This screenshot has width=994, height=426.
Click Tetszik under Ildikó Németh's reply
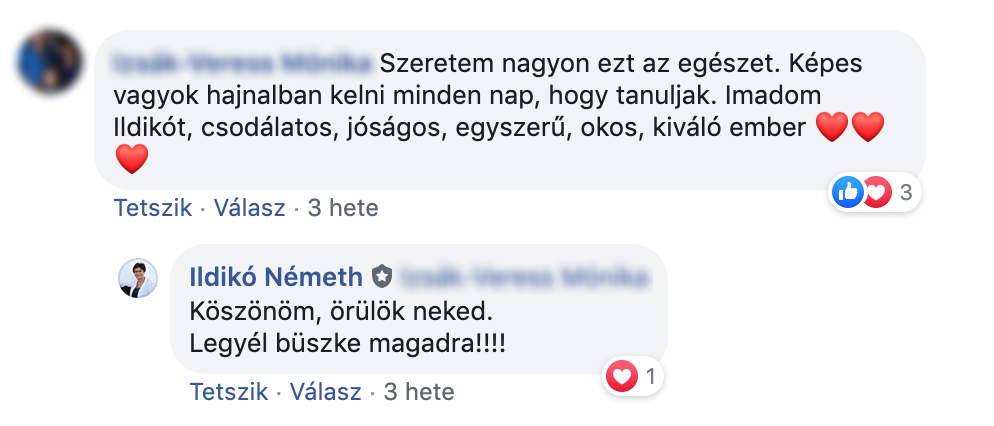coord(227,392)
